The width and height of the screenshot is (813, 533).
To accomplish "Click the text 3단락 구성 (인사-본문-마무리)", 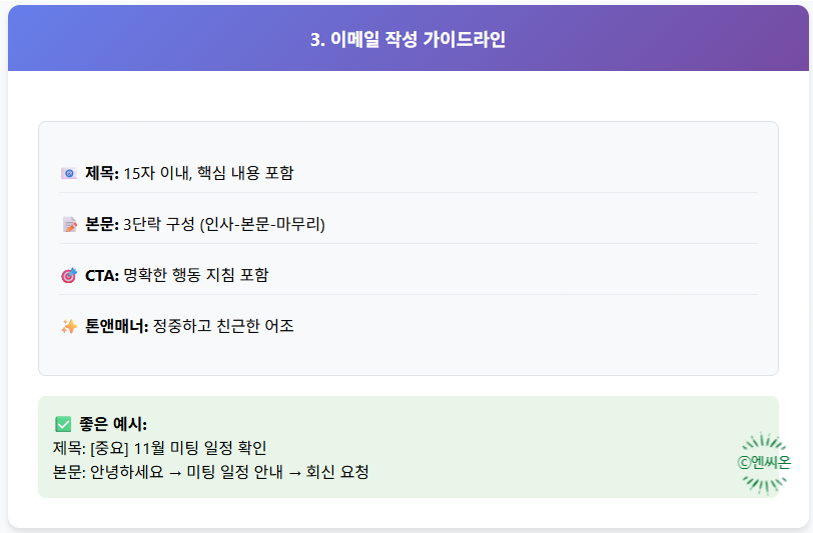I will point(224,225).
